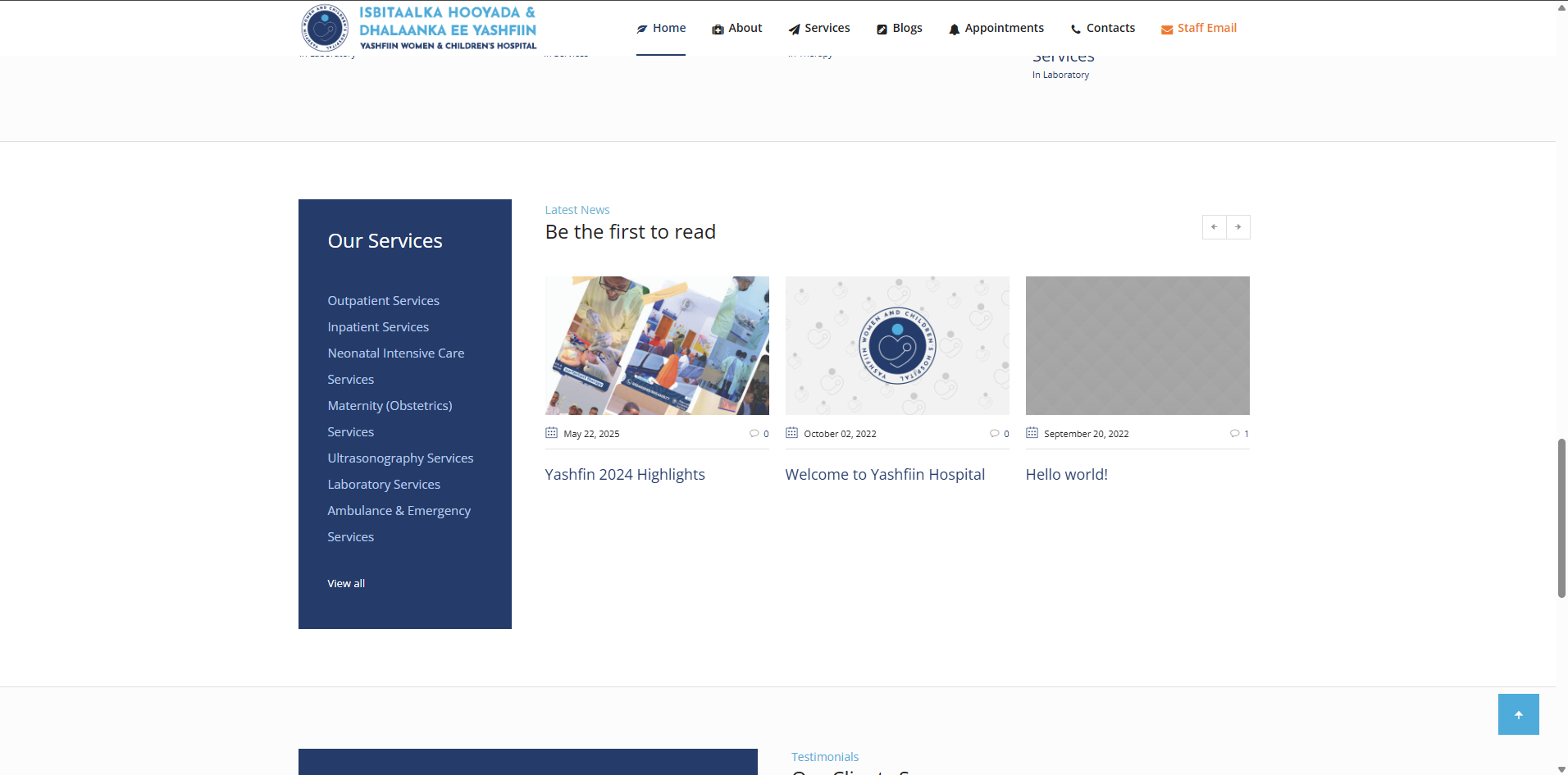Click the scrollbar up arrow
Image resolution: width=1568 pixels, height=775 pixels.
1561,7
